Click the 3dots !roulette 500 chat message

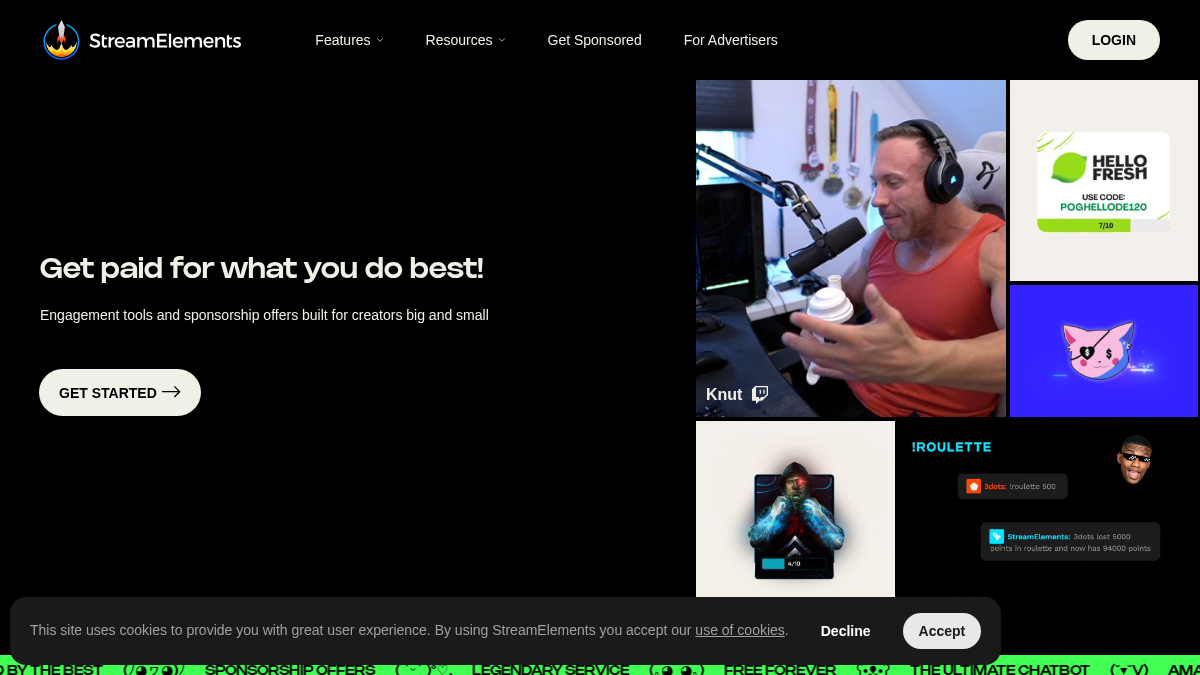(x=1012, y=486)
